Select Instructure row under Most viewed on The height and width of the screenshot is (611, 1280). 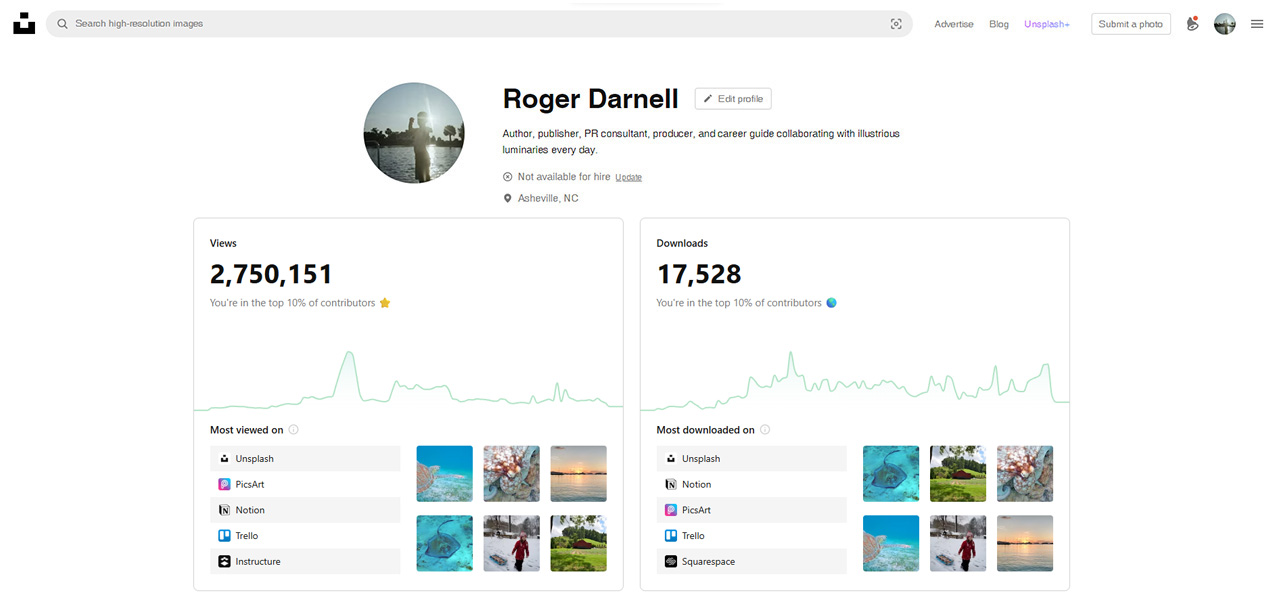305,562
